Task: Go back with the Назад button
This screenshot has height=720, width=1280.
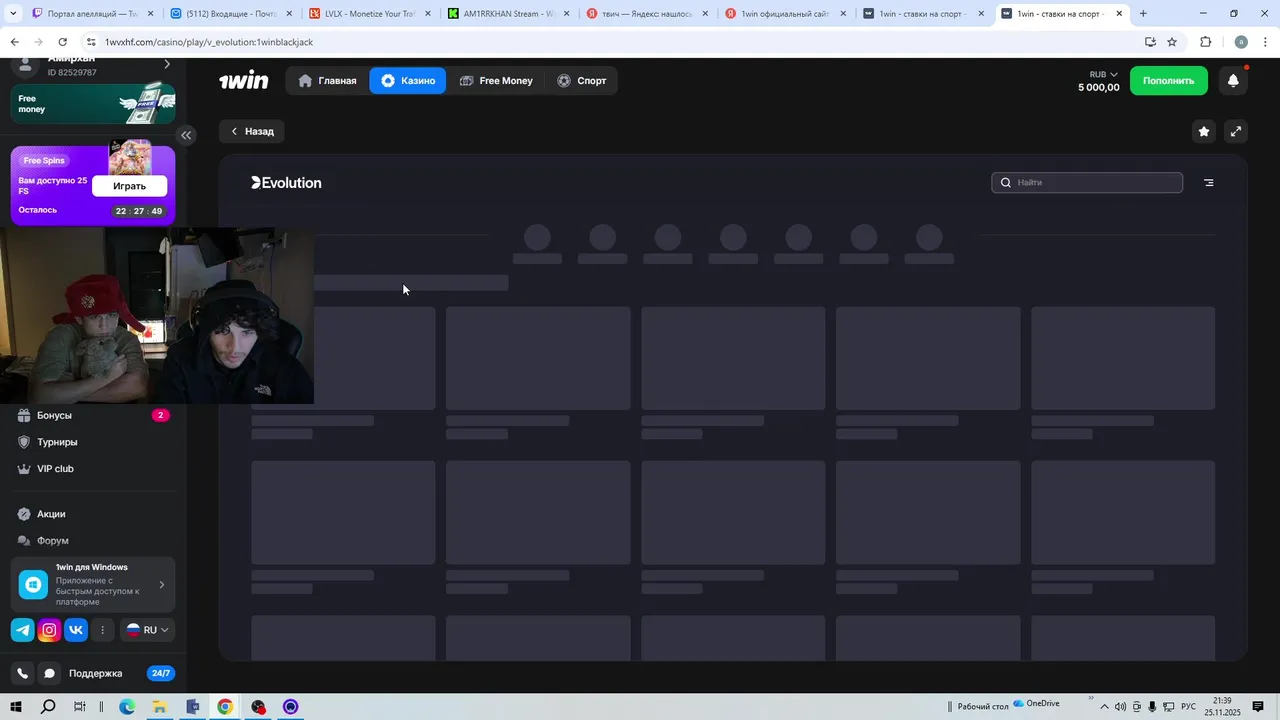Action: tap(252, 131)
